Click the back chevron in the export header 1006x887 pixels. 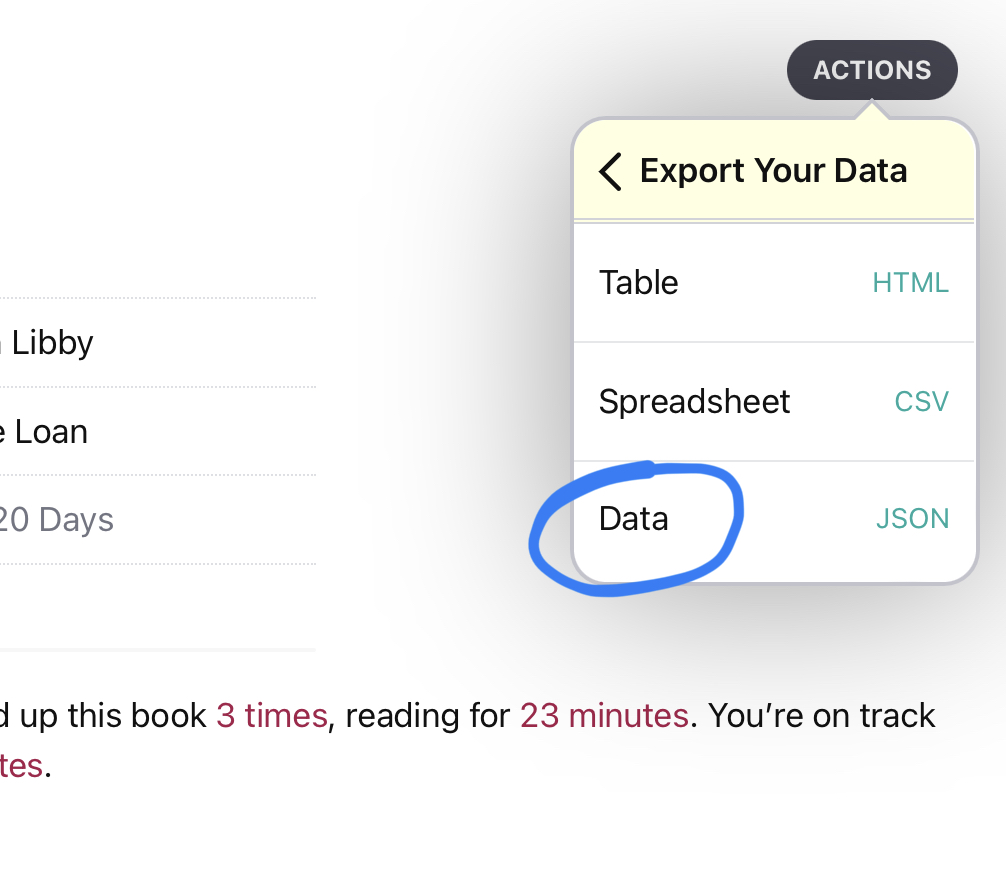pyautogui.click(x=611, y=171)
